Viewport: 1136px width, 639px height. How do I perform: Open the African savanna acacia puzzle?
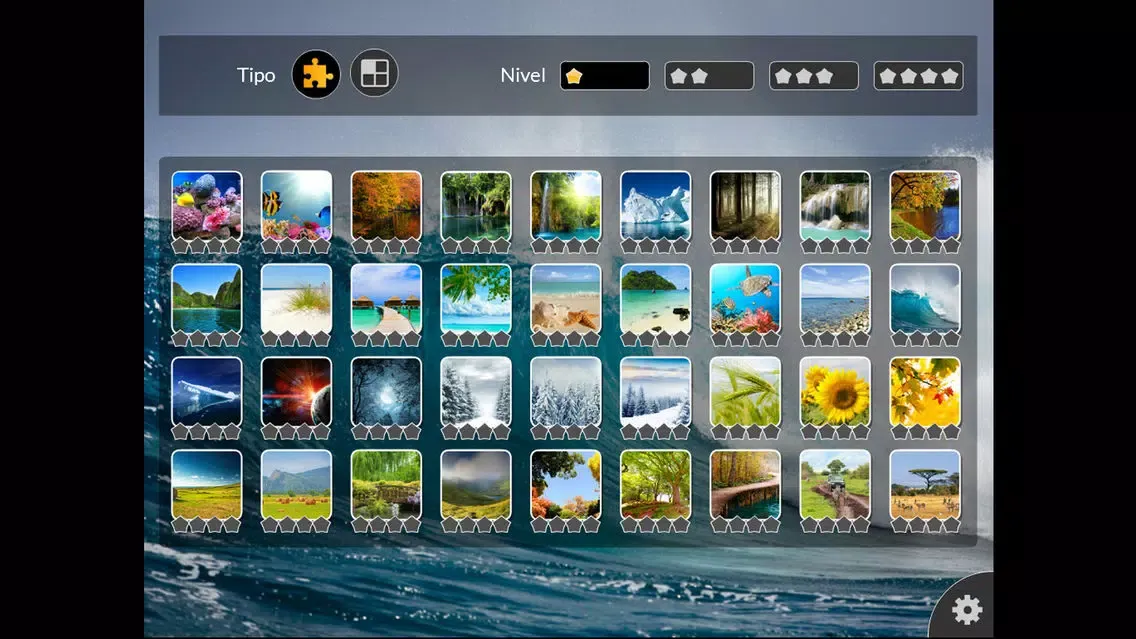pos(925,485)
